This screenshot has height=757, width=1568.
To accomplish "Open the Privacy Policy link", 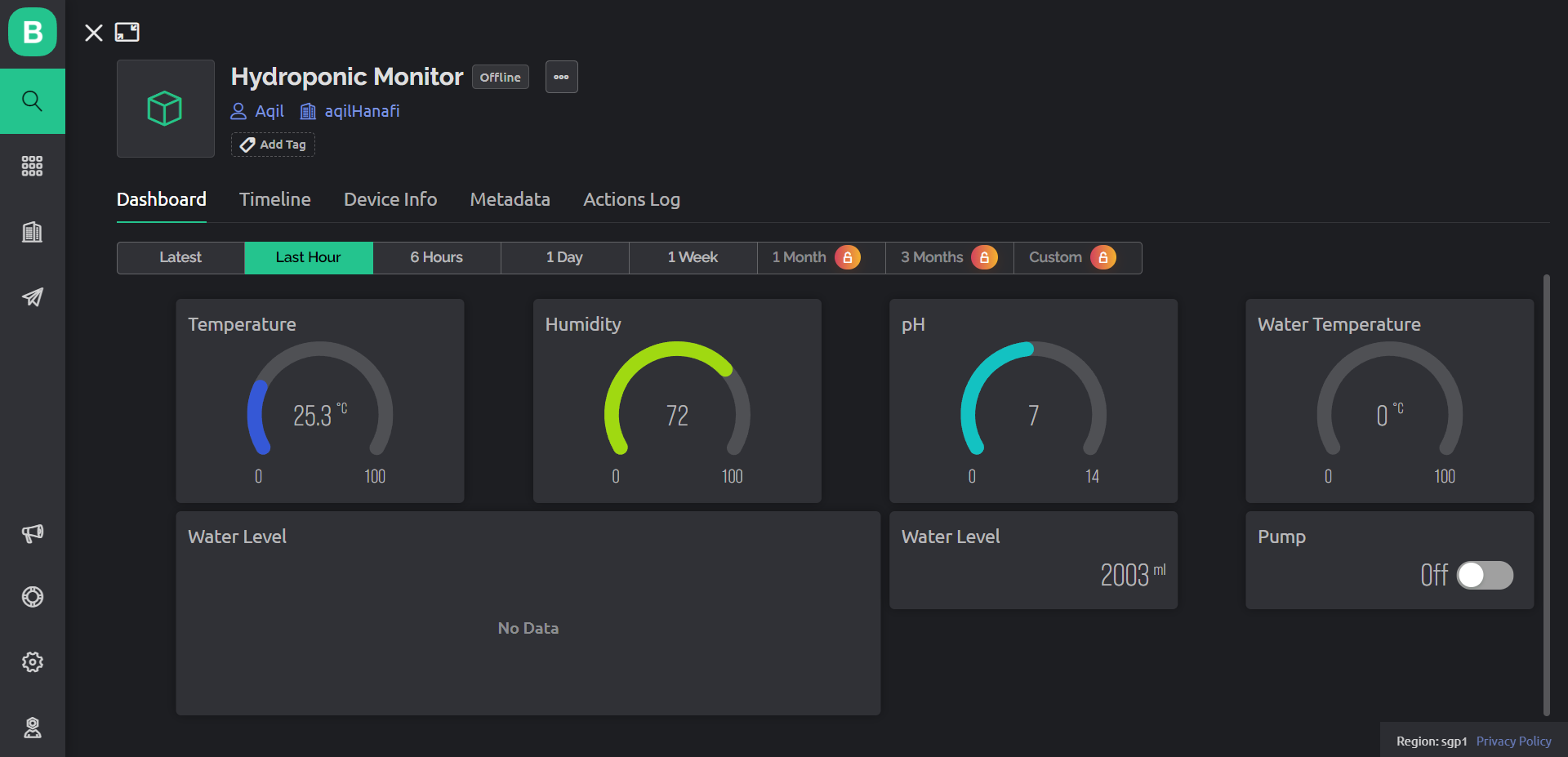I will pos(1513,741).
